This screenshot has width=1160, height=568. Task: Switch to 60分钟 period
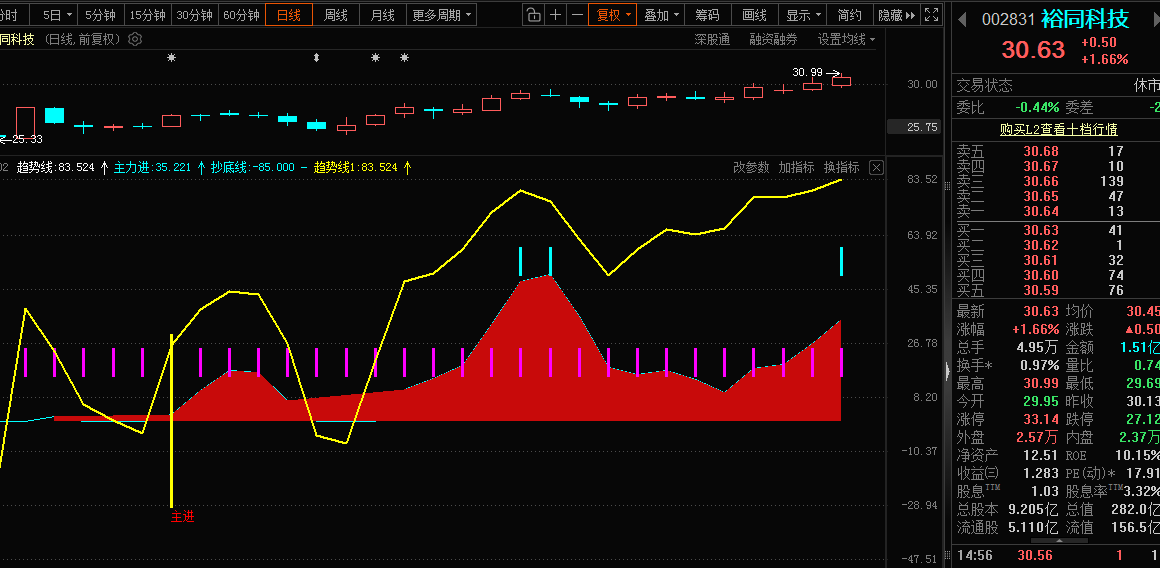pos(241,15)
